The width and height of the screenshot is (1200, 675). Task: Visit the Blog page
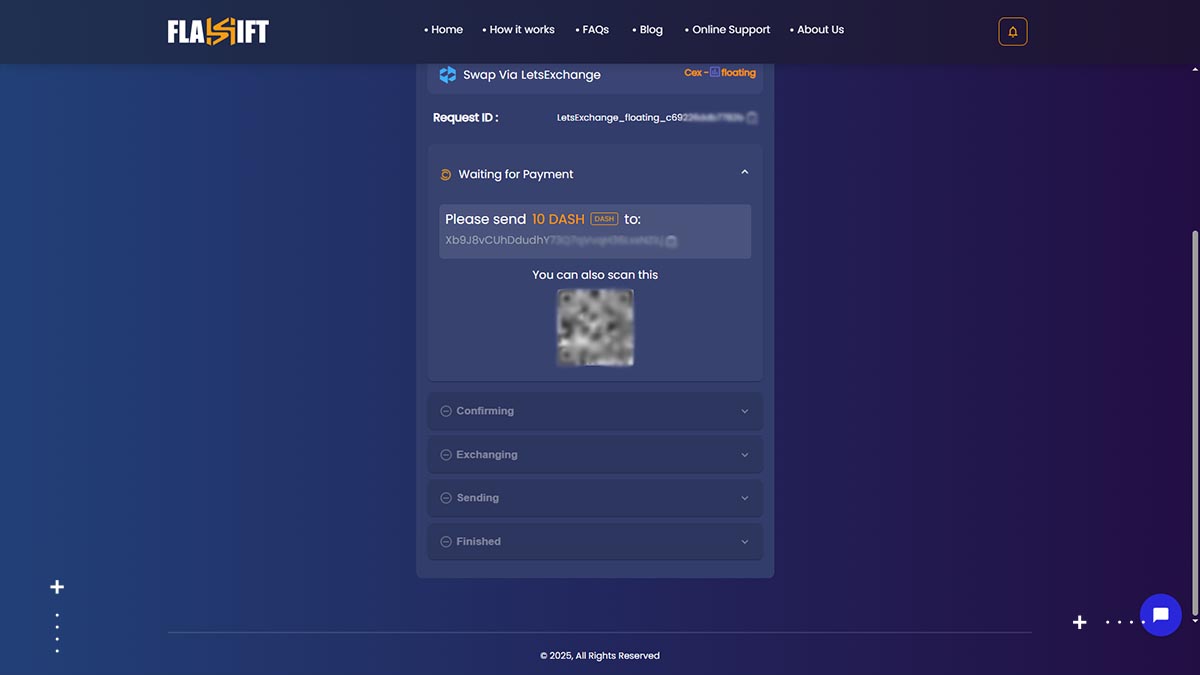pyautogui.click(x=650, y=29)
